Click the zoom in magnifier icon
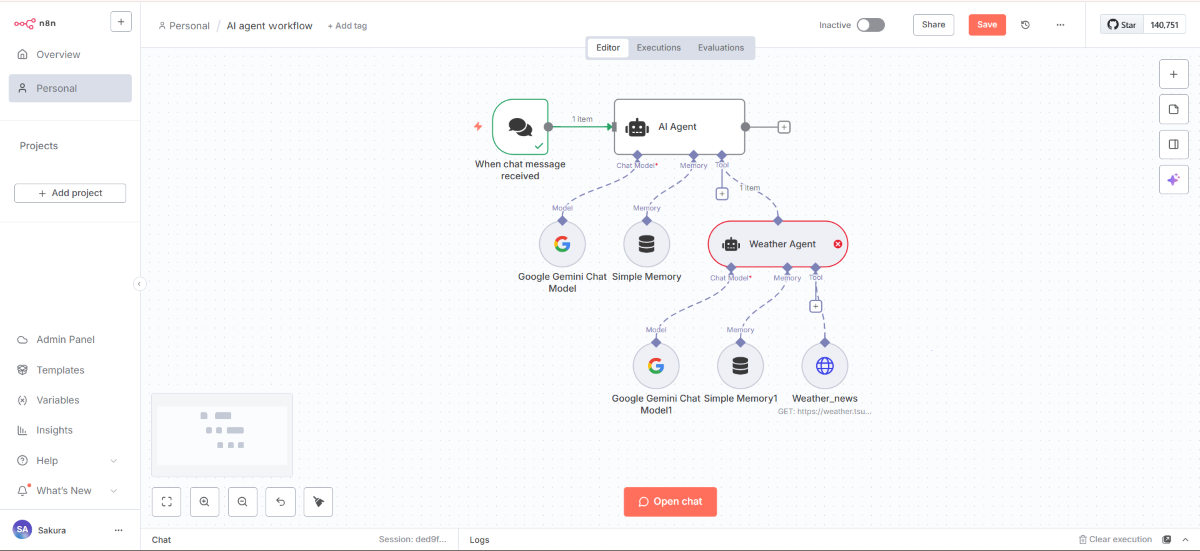1200x551 pixels. coord(204,502)
